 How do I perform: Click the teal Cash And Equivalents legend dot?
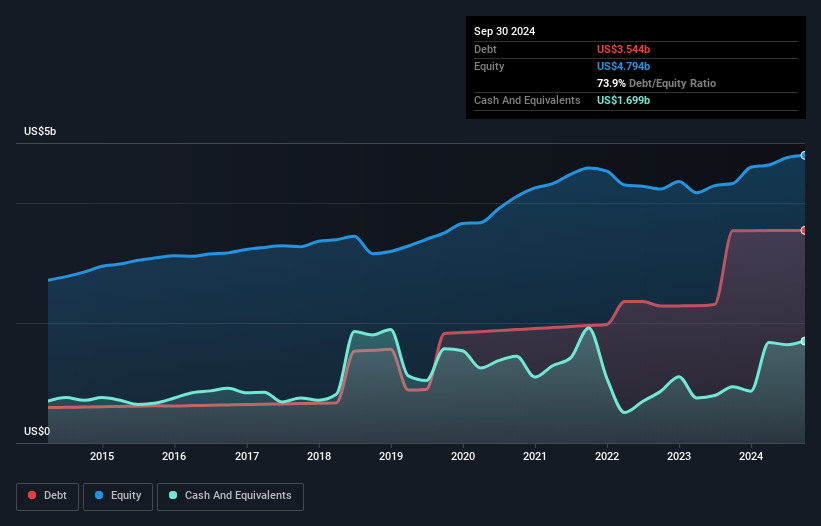pyautogui.click(x=173, y=495)
